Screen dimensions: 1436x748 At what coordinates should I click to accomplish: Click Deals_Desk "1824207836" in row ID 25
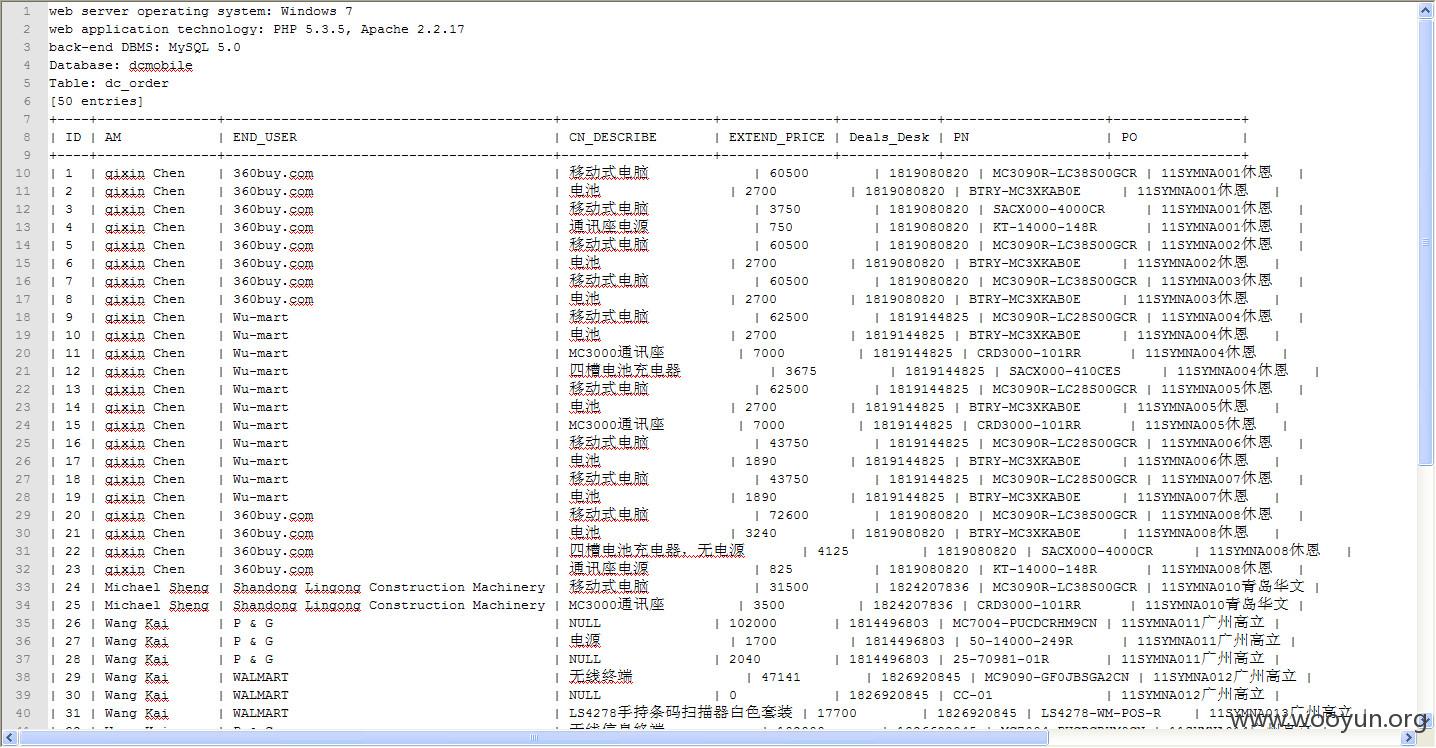(913, 606)
